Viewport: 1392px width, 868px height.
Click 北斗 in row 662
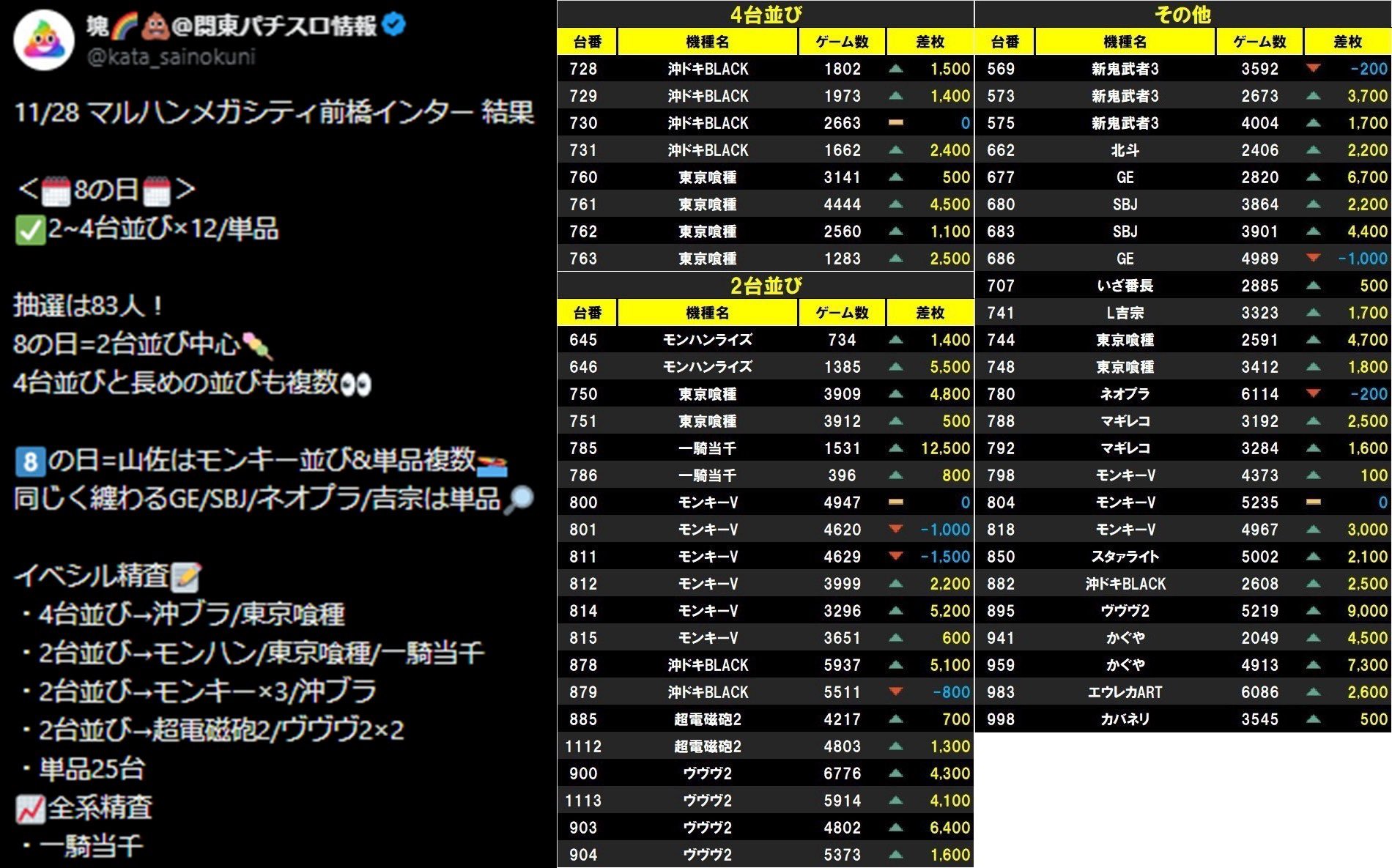tap(1125, 150)
